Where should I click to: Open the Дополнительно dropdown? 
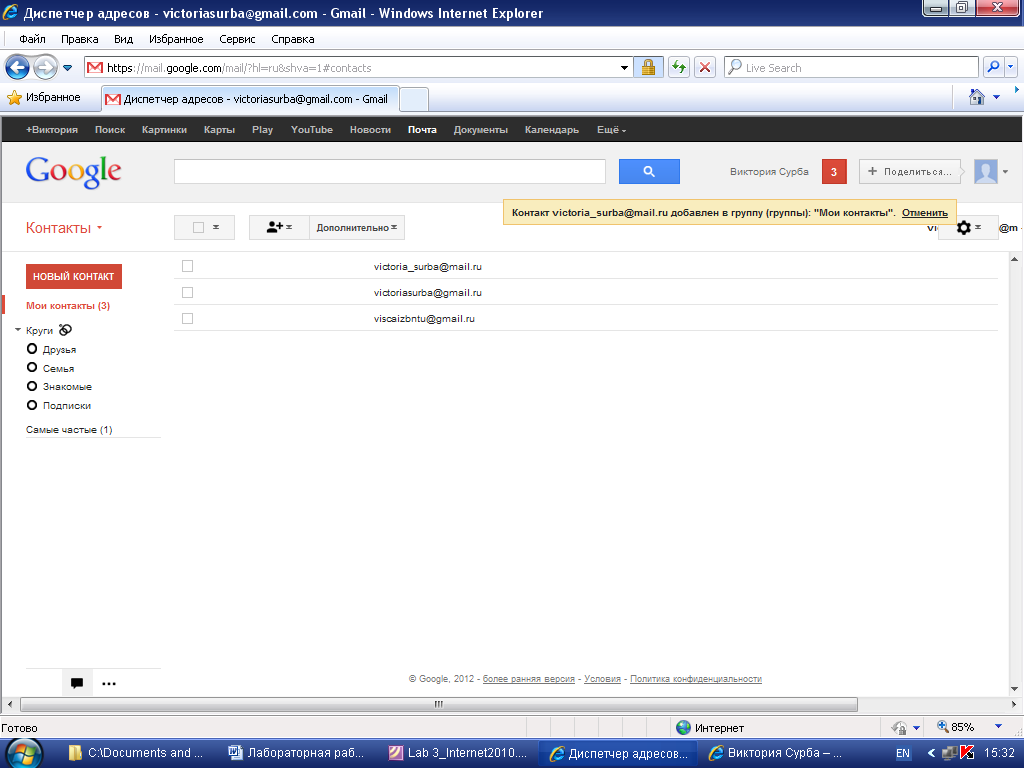pos(357,227)
